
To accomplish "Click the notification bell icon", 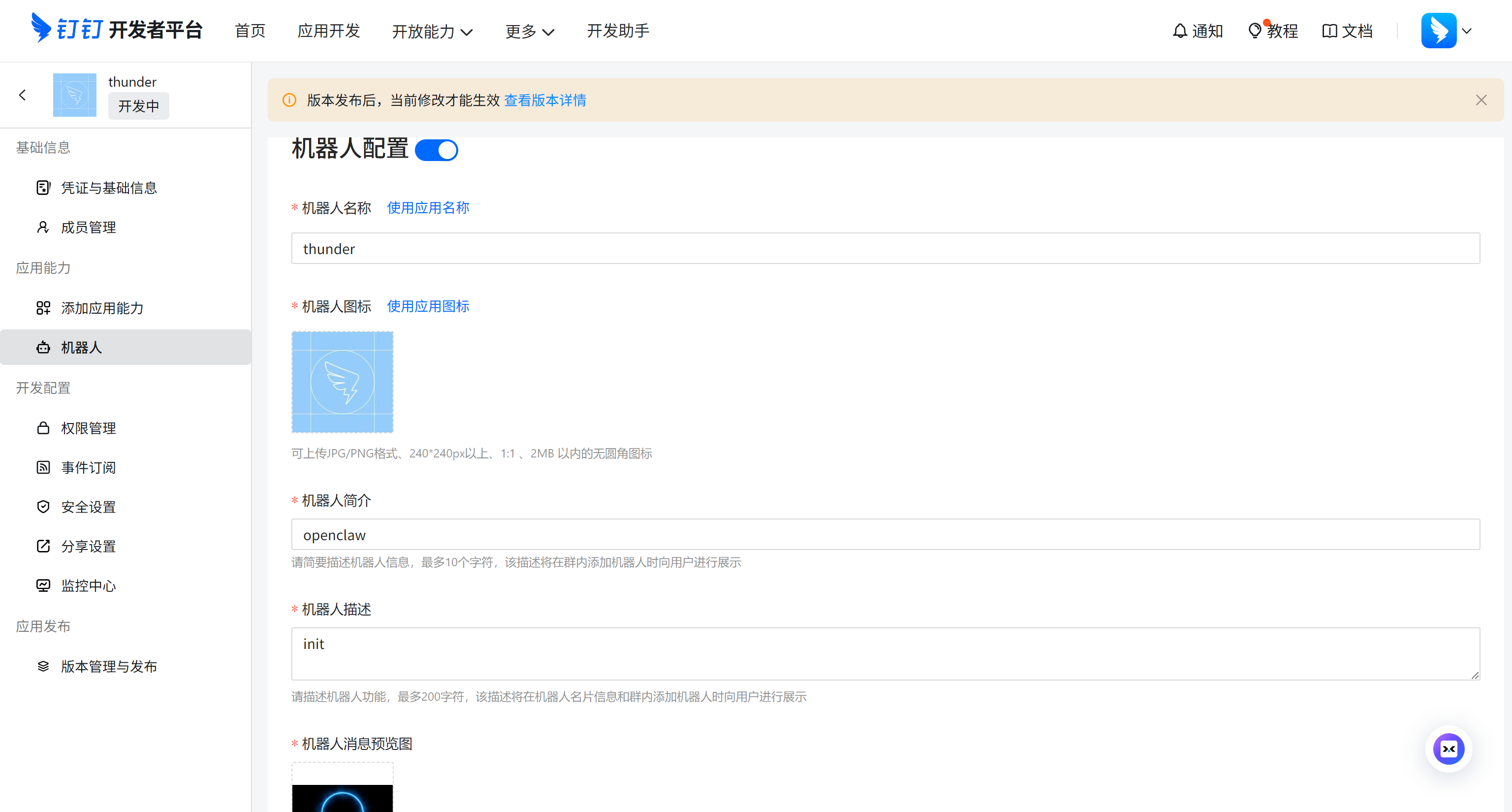I will coord(1179,31).
